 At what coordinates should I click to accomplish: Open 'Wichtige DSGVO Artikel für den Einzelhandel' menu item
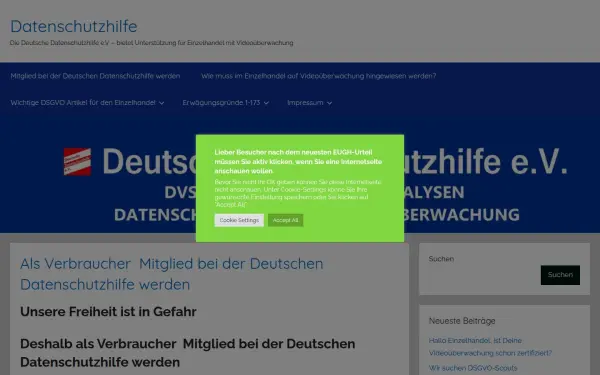coord(83,103)
